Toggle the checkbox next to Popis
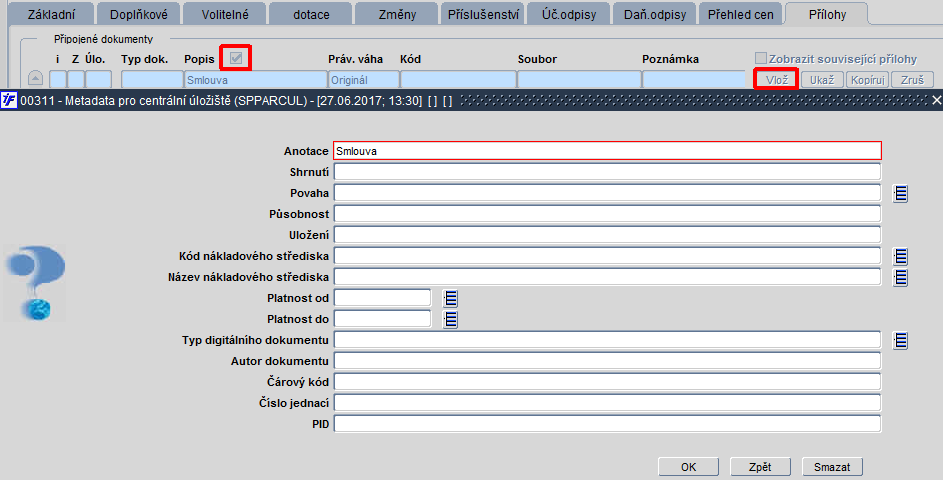This screenshot has height=480, width=943. pos(236,58)
